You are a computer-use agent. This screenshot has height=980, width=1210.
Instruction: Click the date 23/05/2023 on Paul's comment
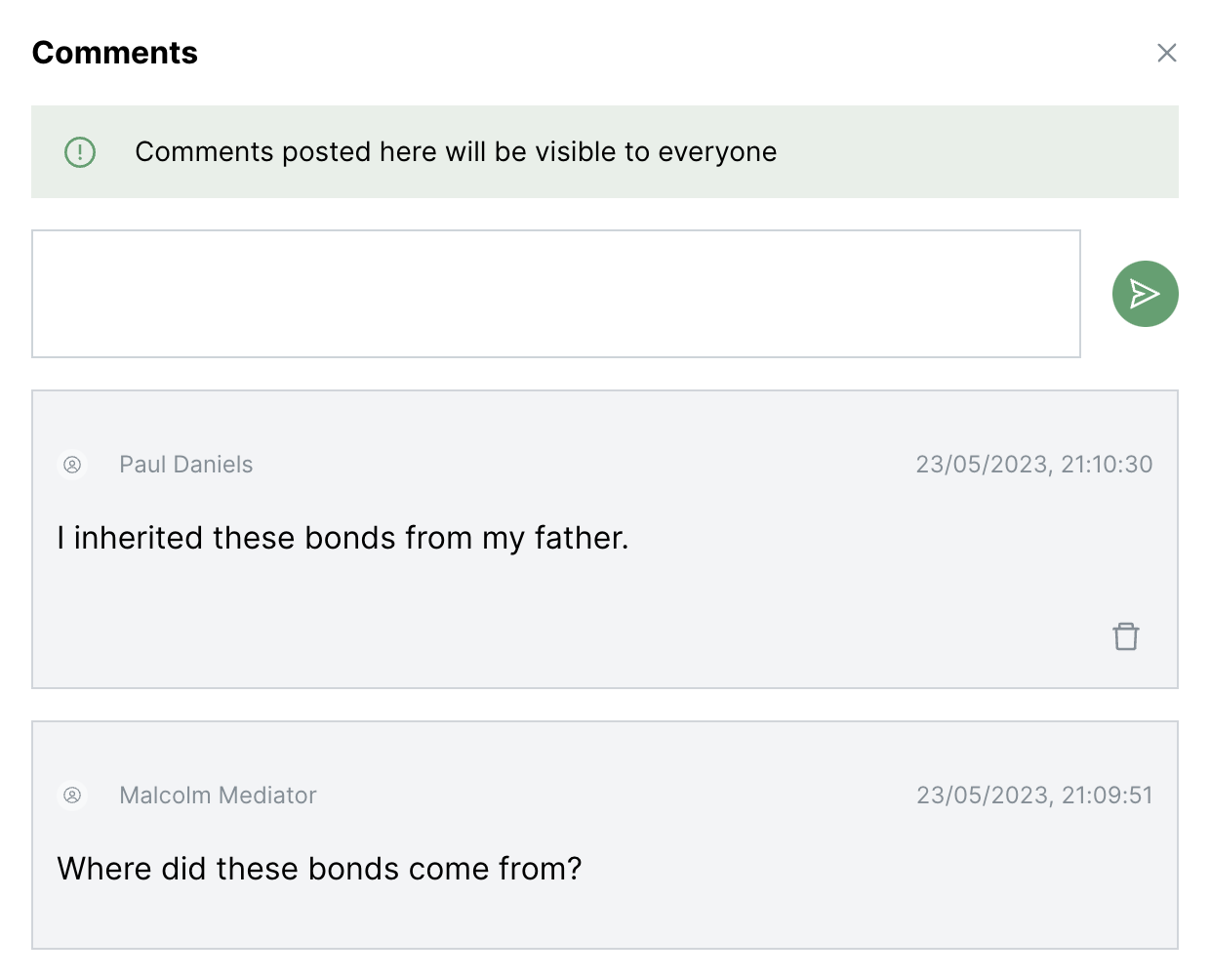pos(982,465)
